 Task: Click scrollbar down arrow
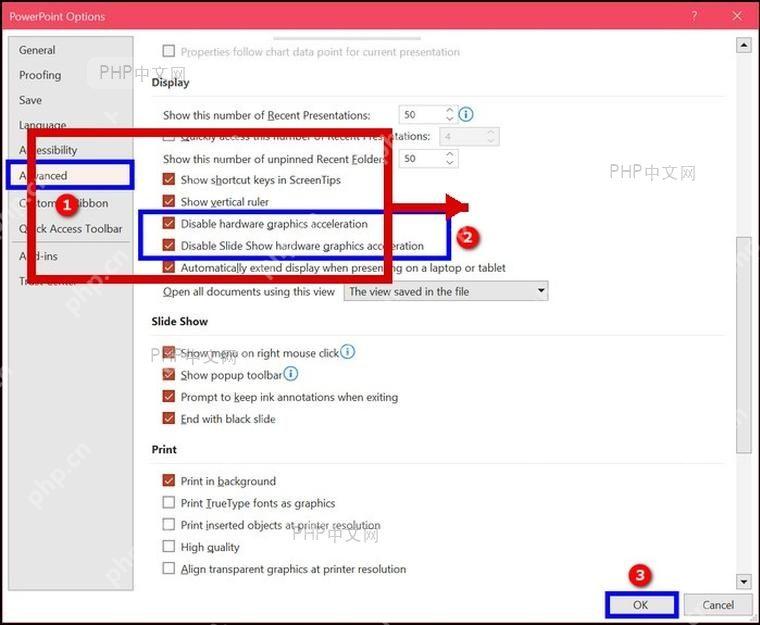pos(744,581)
